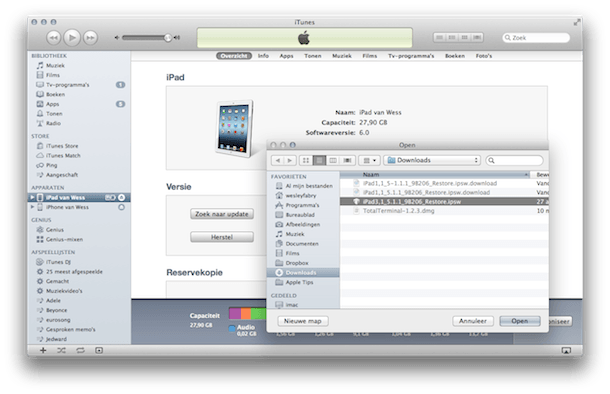Sort files by the Naam column
This screenshot has width=610, height=394.
click(435, 175)
